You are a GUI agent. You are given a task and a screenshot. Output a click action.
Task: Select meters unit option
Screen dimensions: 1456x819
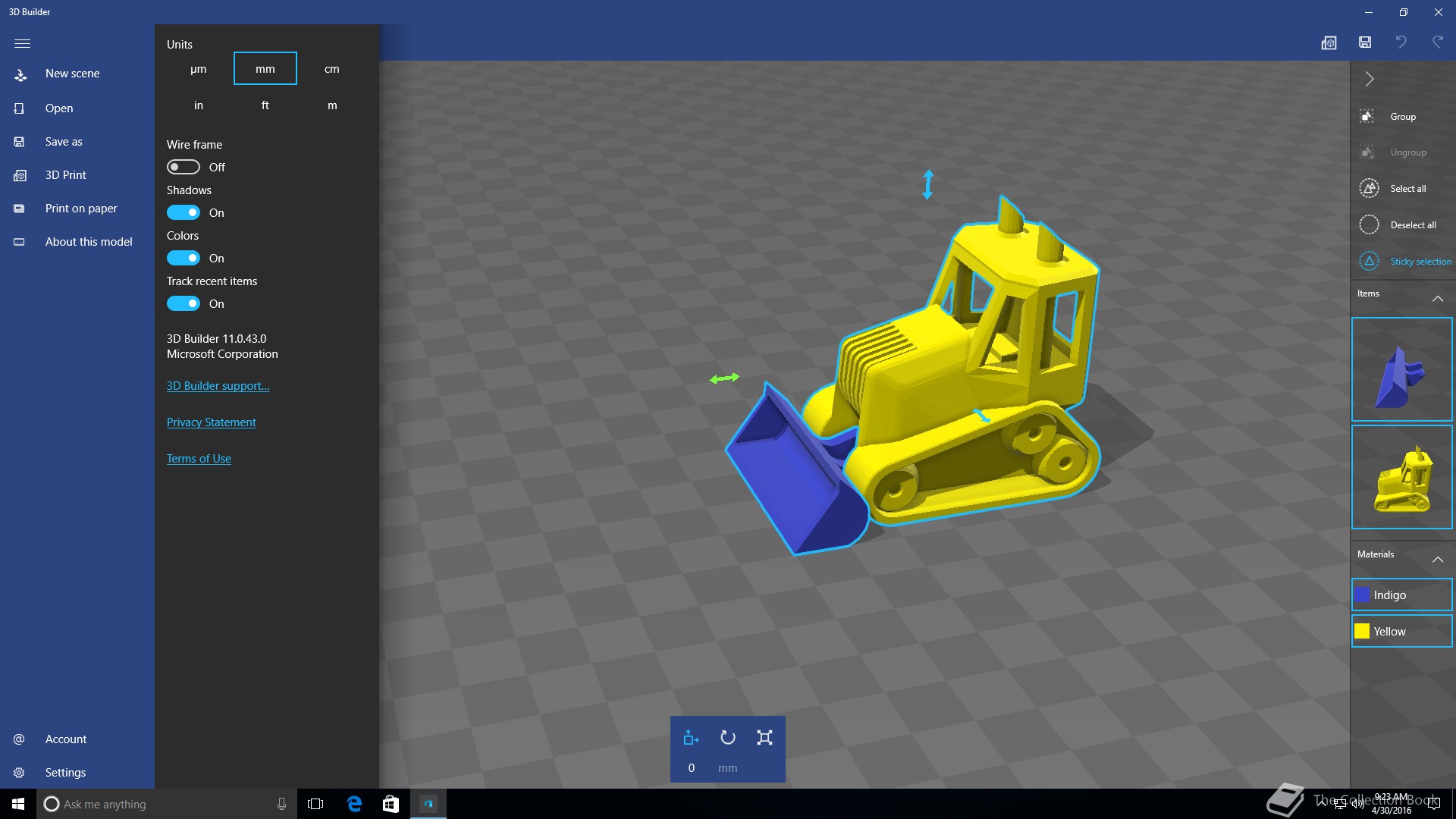[x=332, y=105]
